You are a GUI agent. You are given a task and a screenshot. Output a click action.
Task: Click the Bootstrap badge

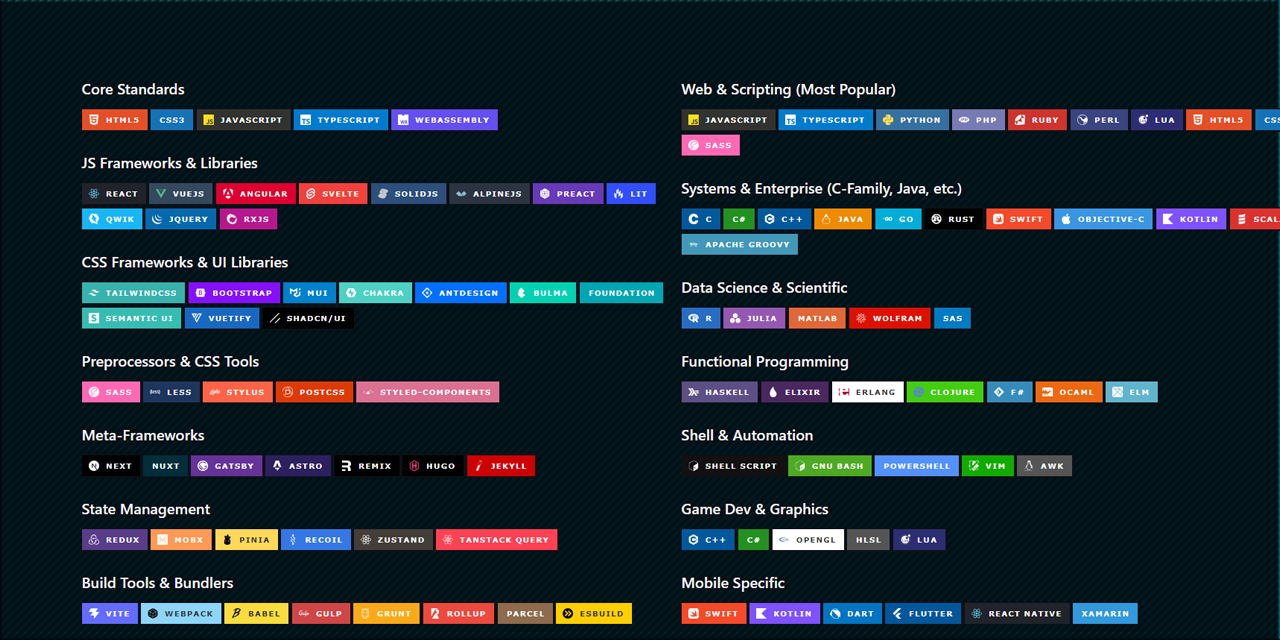(234, 293)
